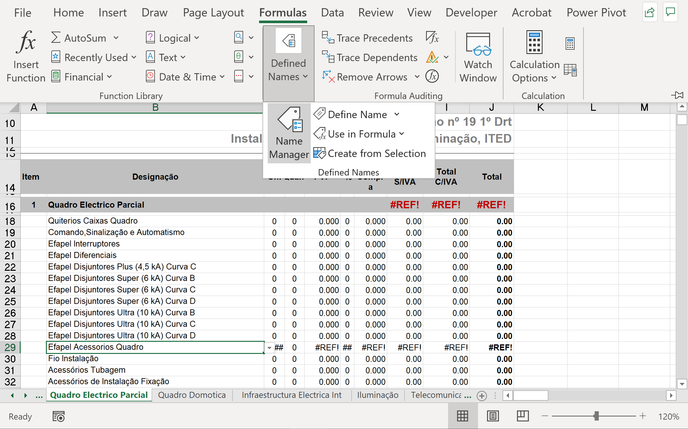
Task: Switch to the Home tab
Action: pos(68,13)
